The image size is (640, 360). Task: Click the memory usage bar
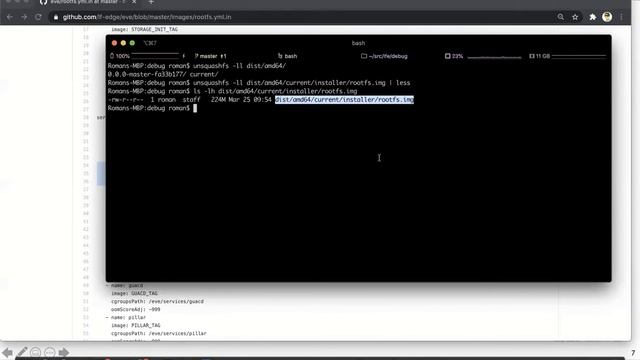tap(579, 56)
